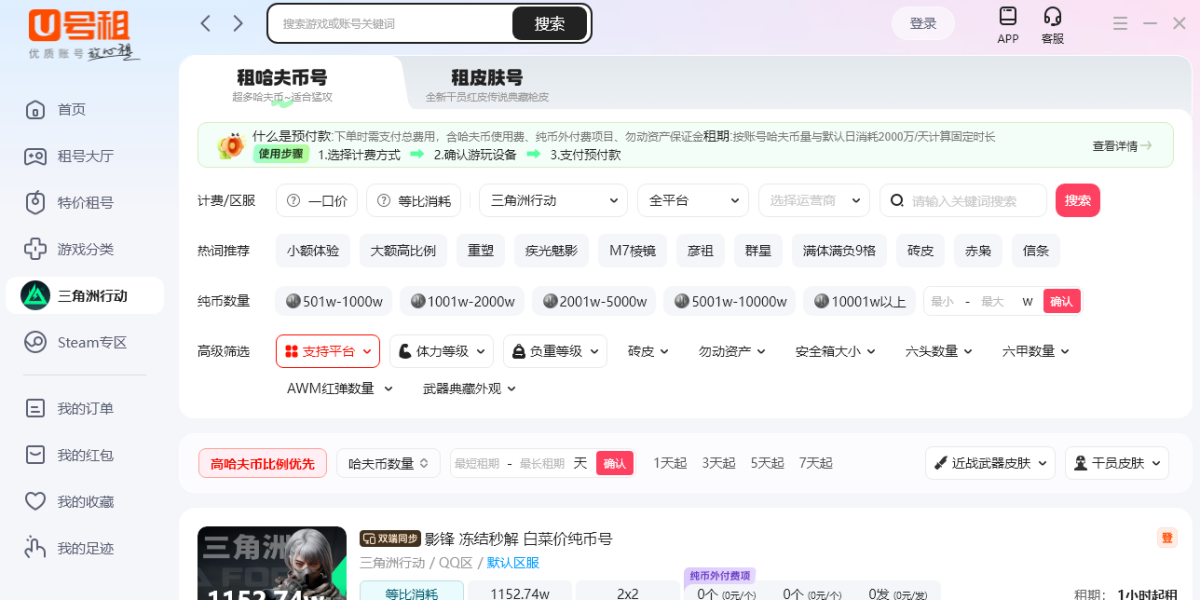This screenshot has width=1200, height=600.
Task: Select 一口价 billing option
Action: click(x=317, y=200)
